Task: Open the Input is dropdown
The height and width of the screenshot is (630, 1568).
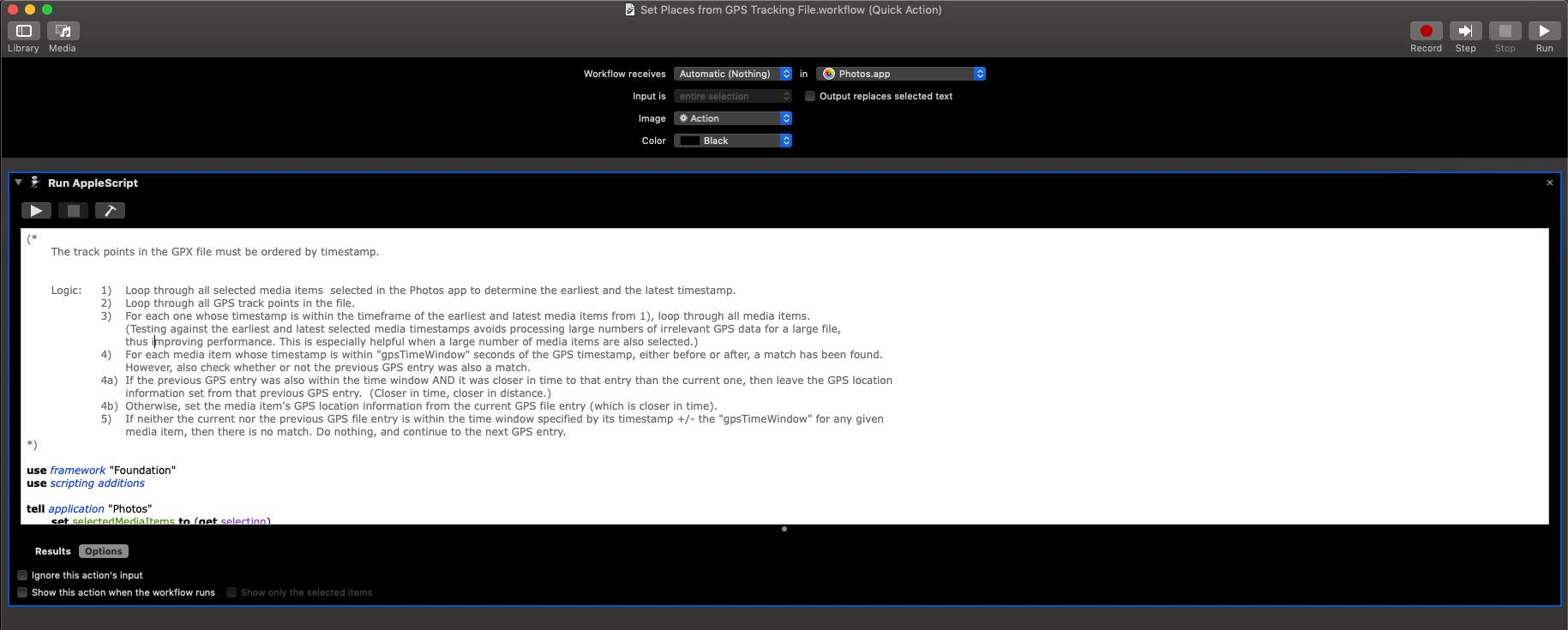Action: coord(733,96)
